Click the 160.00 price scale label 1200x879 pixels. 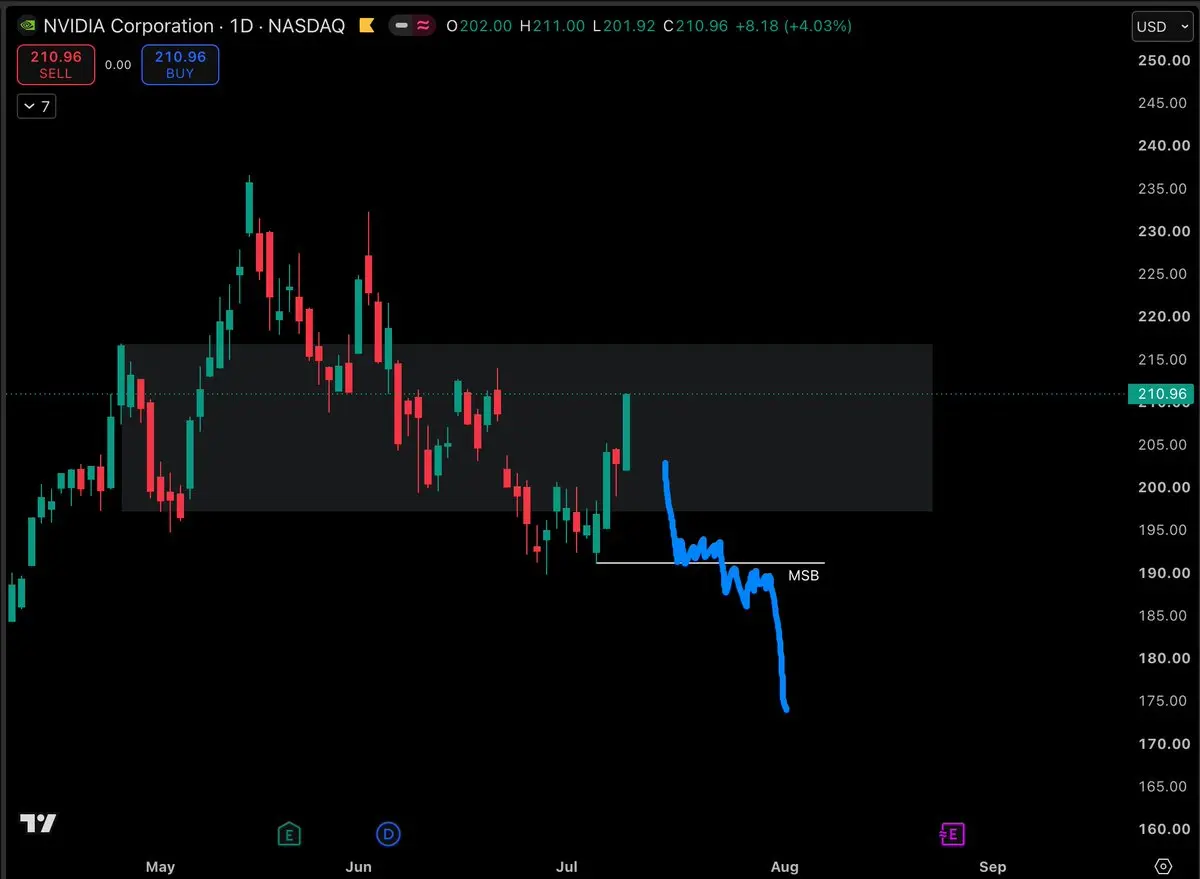pos(1162,830)
